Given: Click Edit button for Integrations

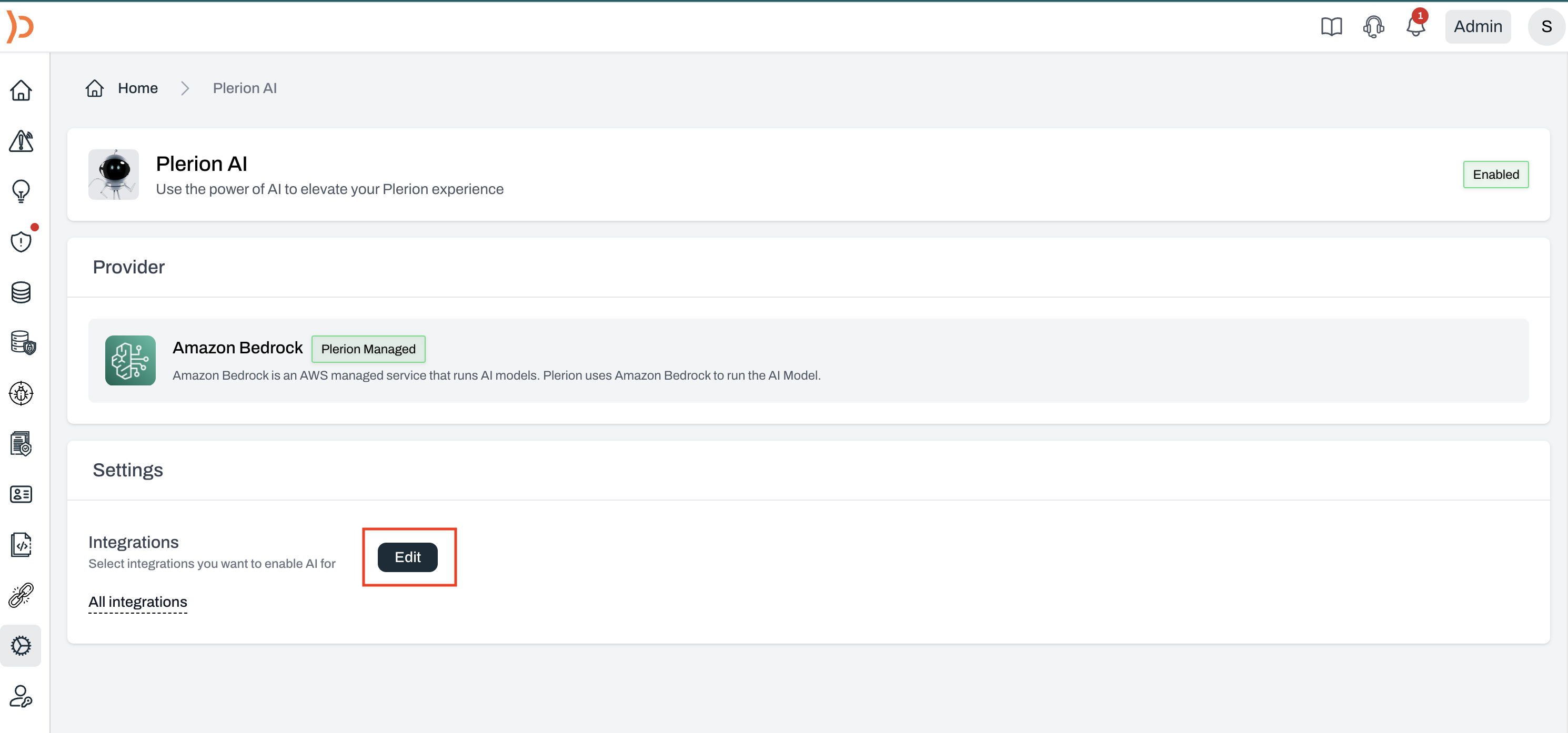Looking at the screenshot, I should (x=407, y=557).
